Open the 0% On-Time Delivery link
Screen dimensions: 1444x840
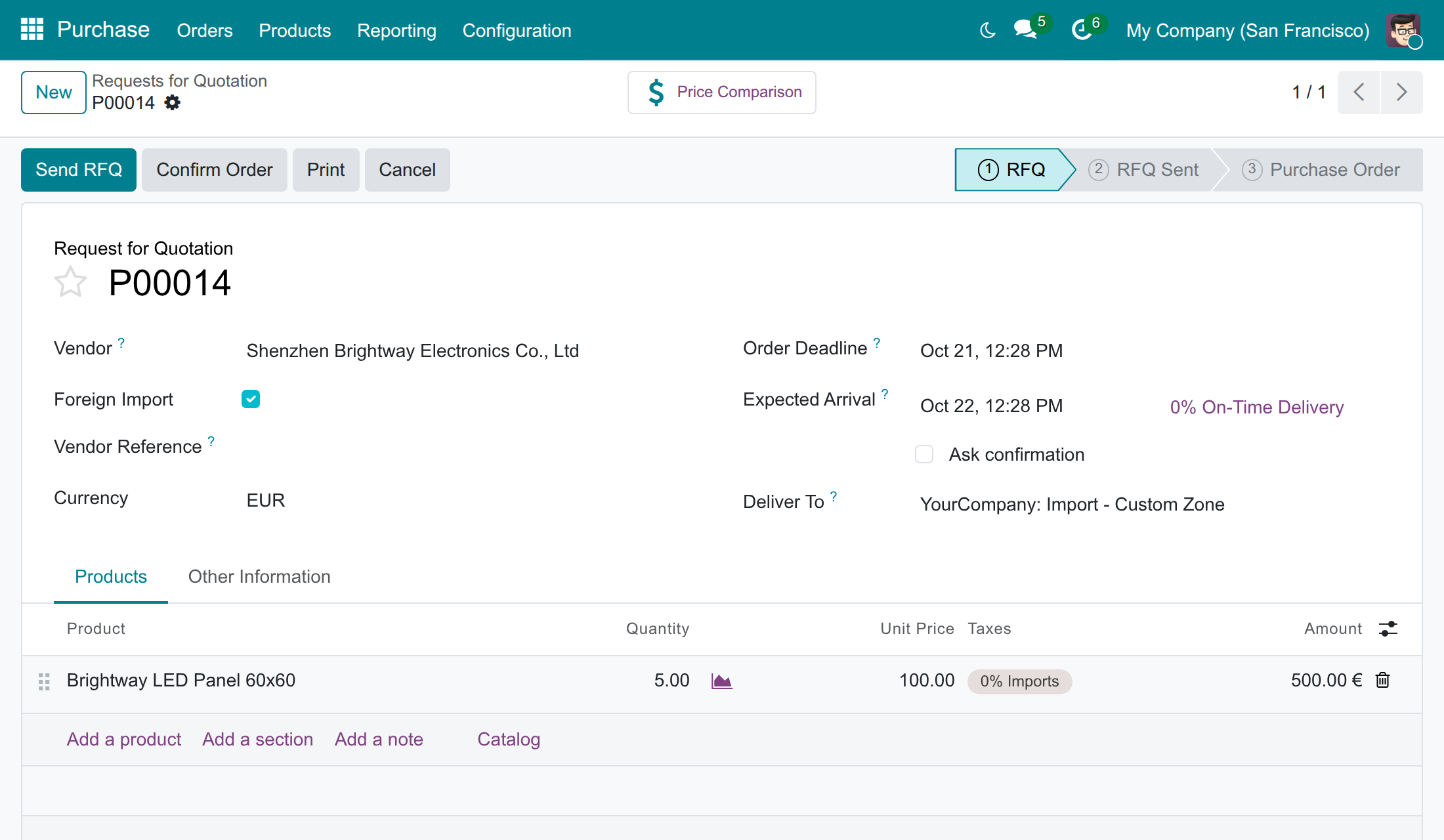1257,408
